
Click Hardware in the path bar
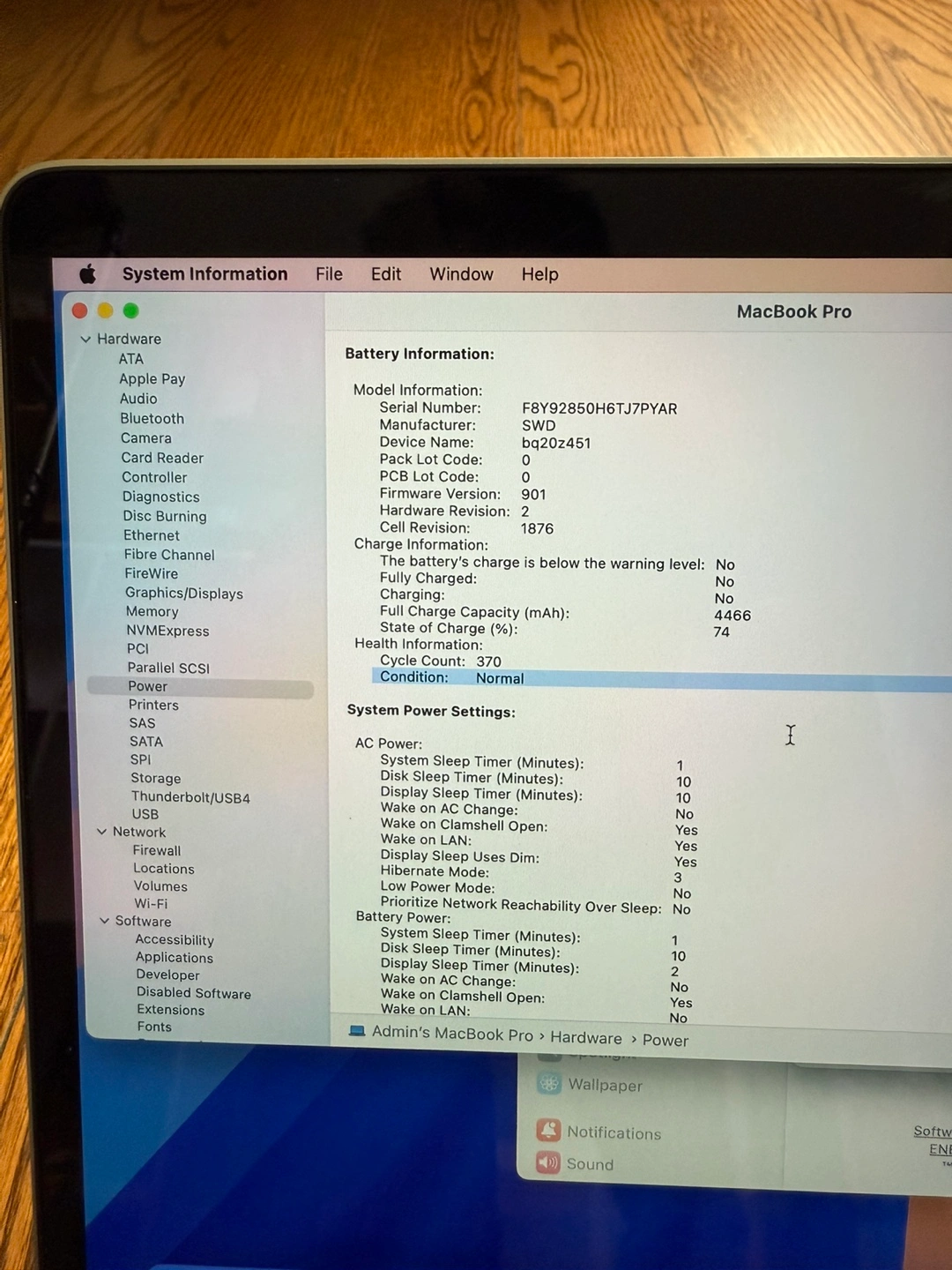coord(586,1037)
